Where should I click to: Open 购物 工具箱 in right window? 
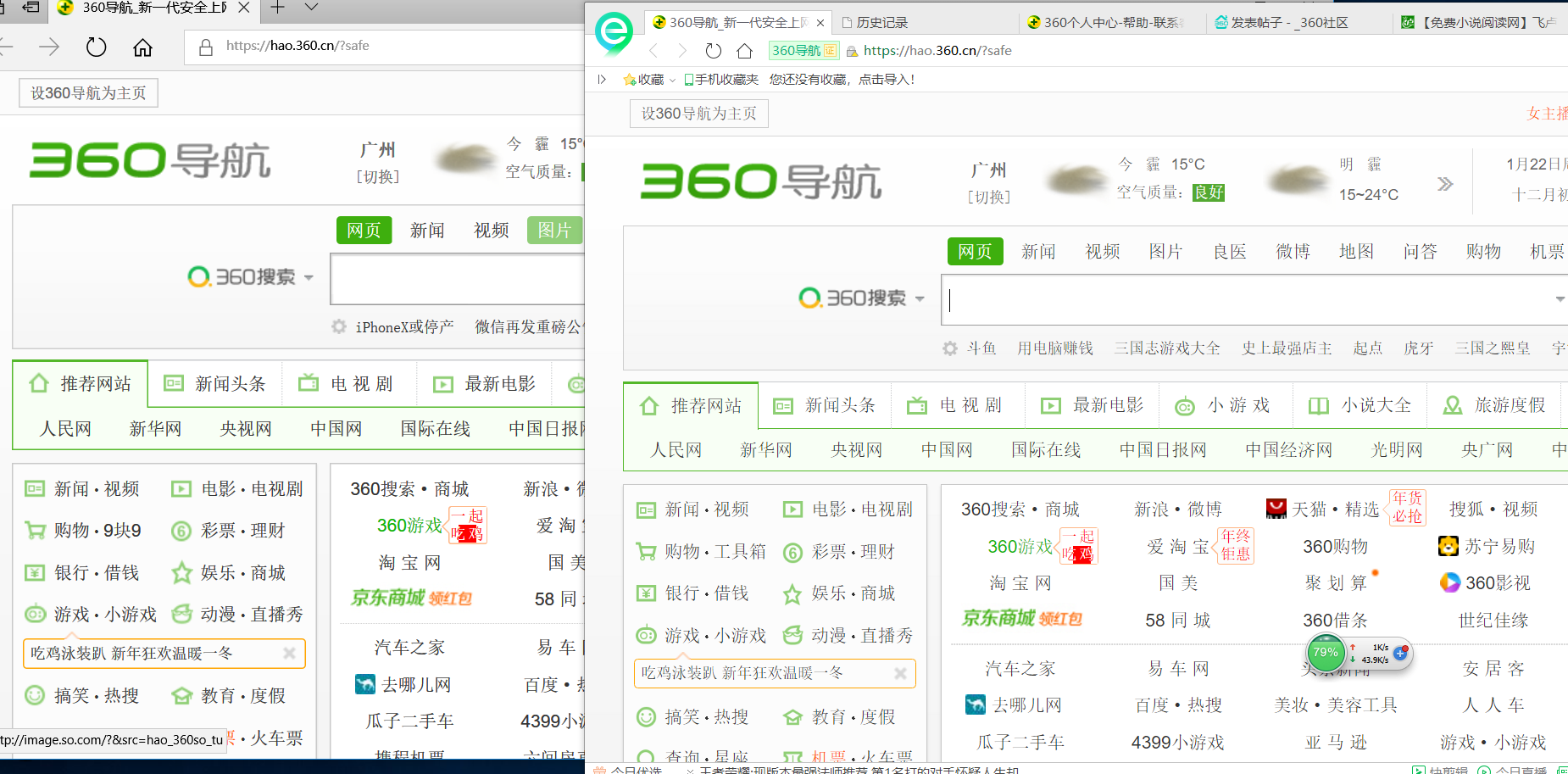click(x=701, y=552)
